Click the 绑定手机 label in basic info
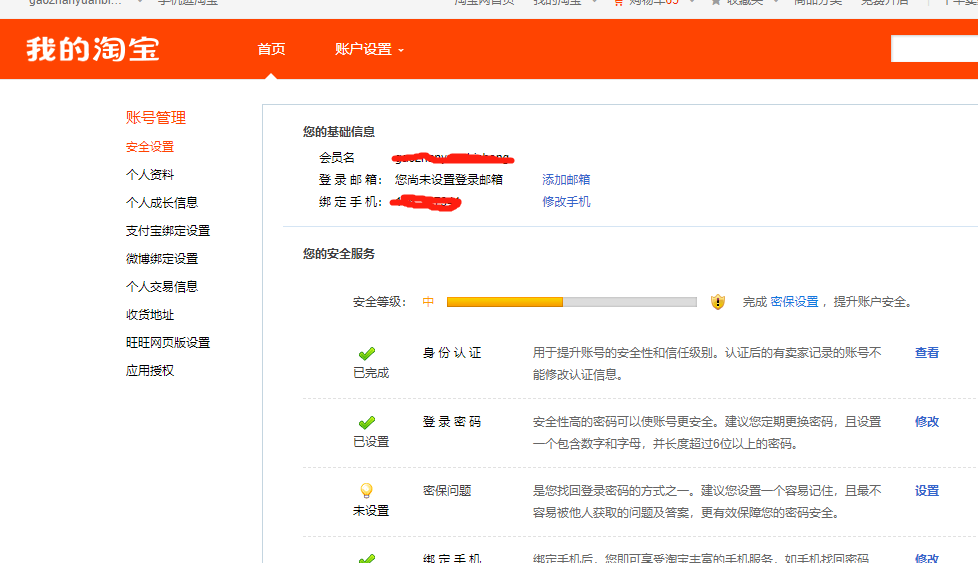The height and width of the screenshot is (563, 978). point(350,201)
